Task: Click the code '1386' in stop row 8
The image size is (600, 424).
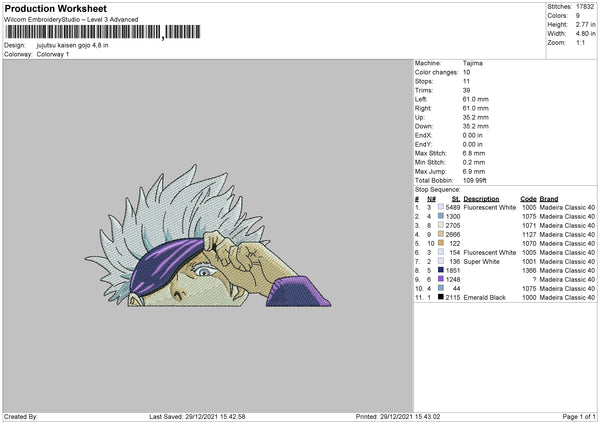Action: tap(529, 270)
